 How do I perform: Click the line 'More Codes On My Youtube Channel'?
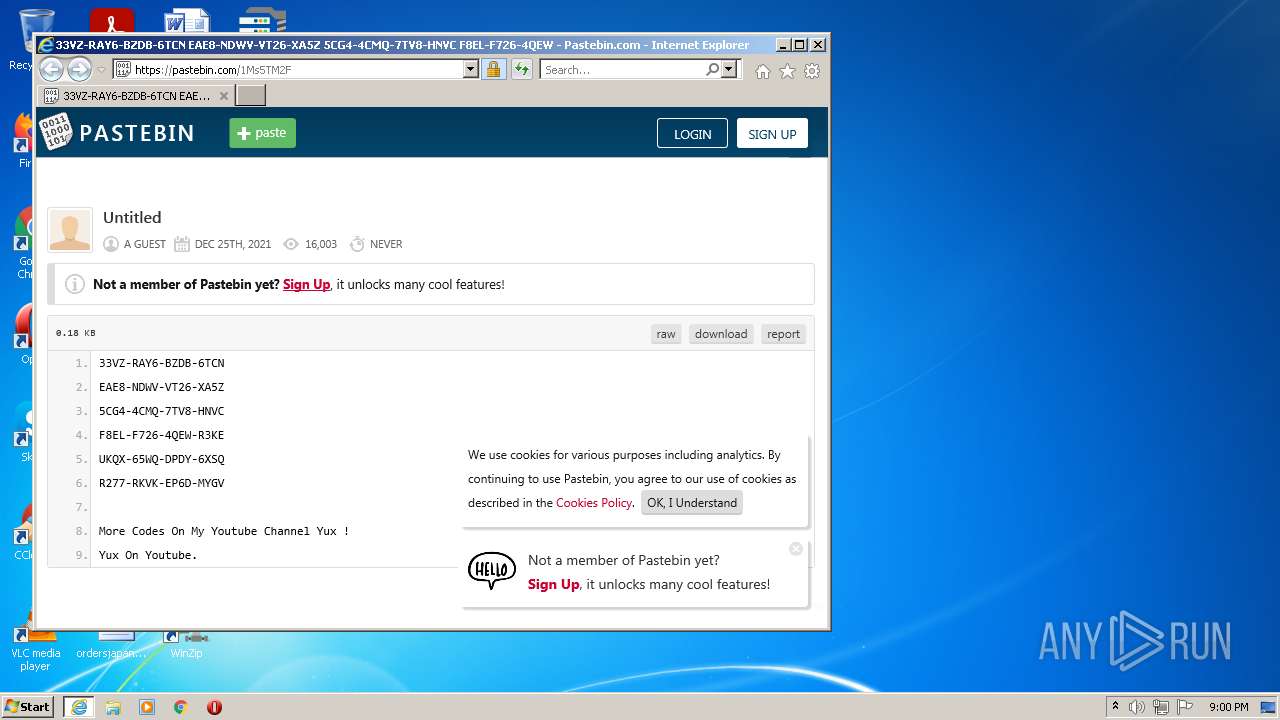224,531
